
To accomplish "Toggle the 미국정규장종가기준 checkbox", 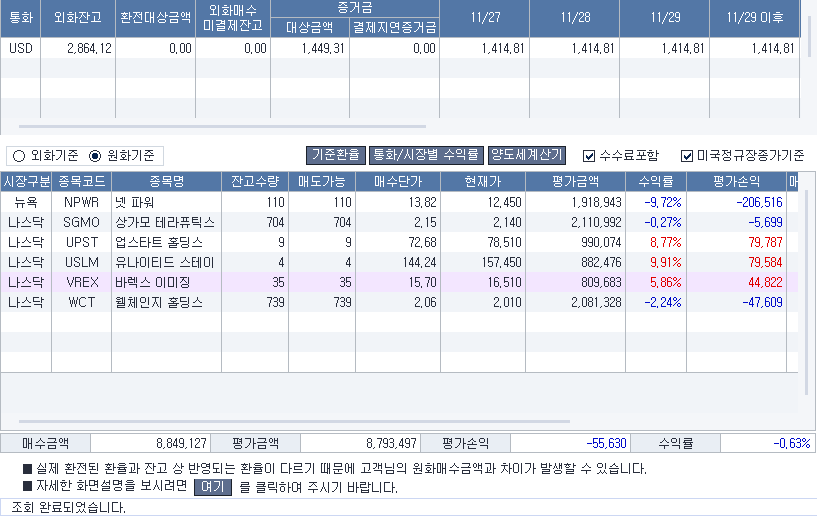I will point(686,156).
